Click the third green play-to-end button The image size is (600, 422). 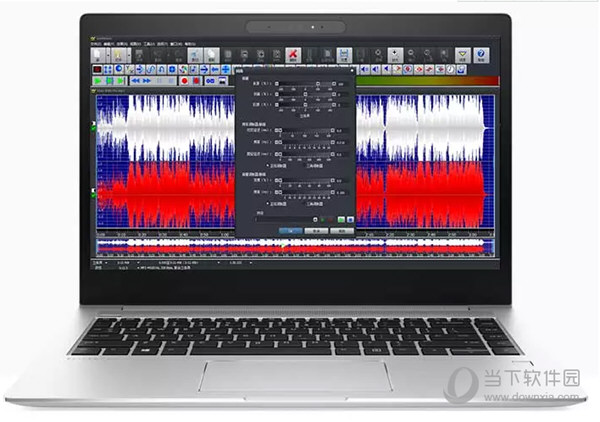click(121, 81)
